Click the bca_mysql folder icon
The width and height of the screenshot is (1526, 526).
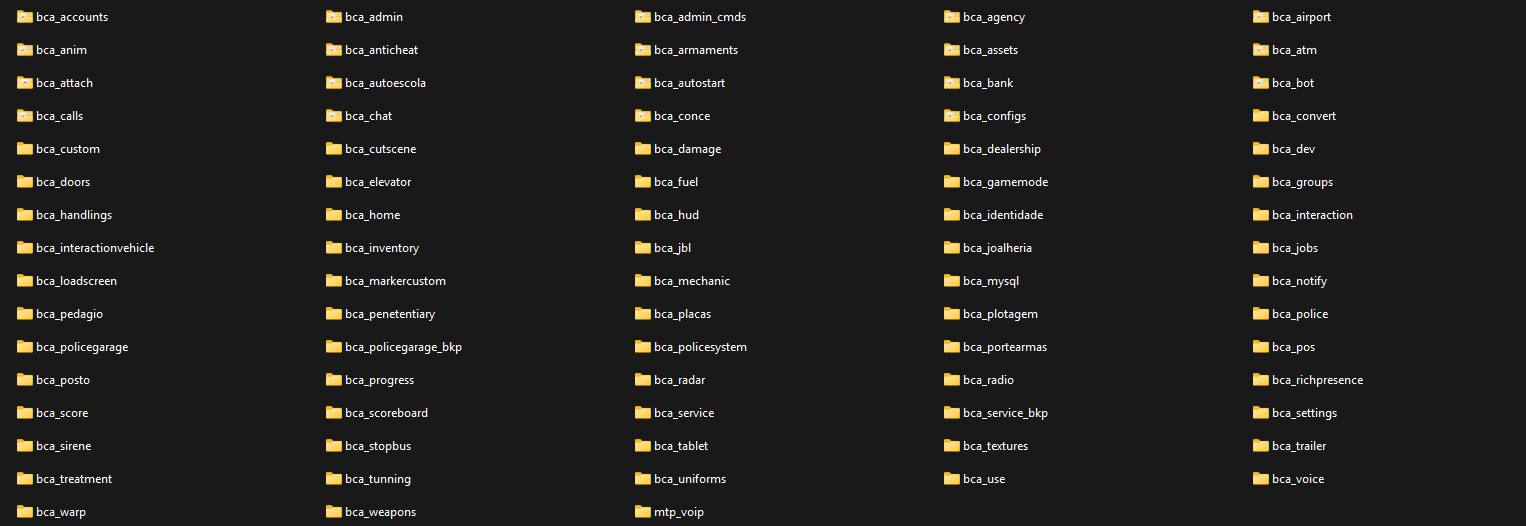click(952, 281)
